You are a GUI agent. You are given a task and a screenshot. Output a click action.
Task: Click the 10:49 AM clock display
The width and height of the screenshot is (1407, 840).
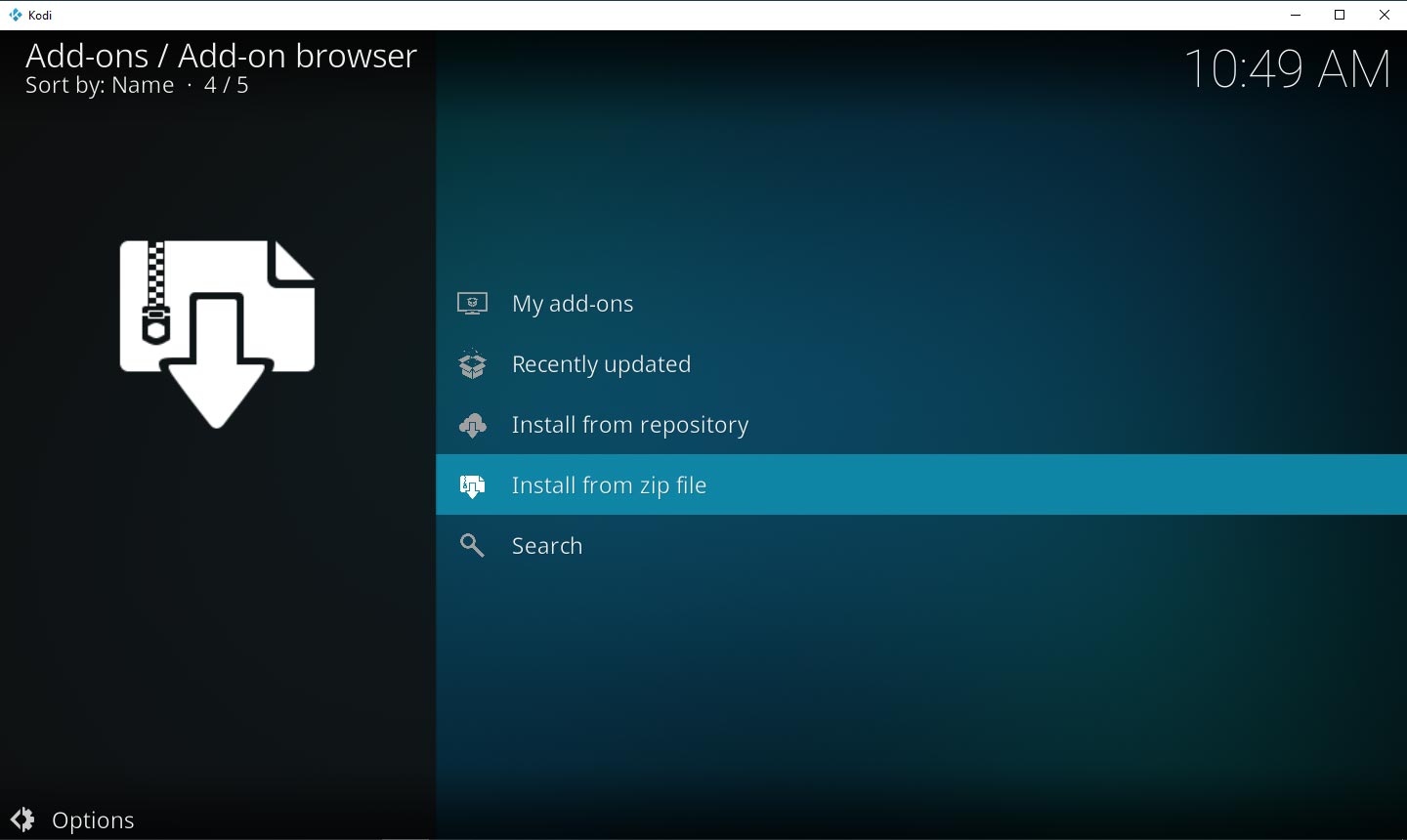(1288, 68)
